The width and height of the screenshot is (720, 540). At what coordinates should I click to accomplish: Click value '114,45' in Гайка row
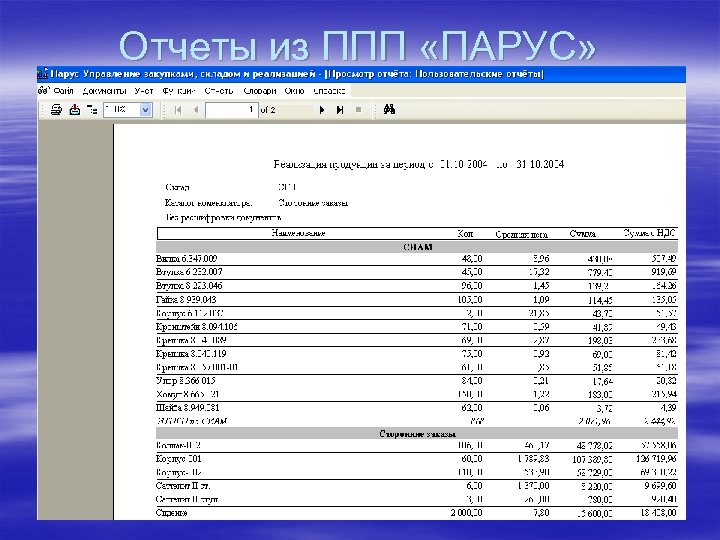pyautogui.click(x=600, y=300)
